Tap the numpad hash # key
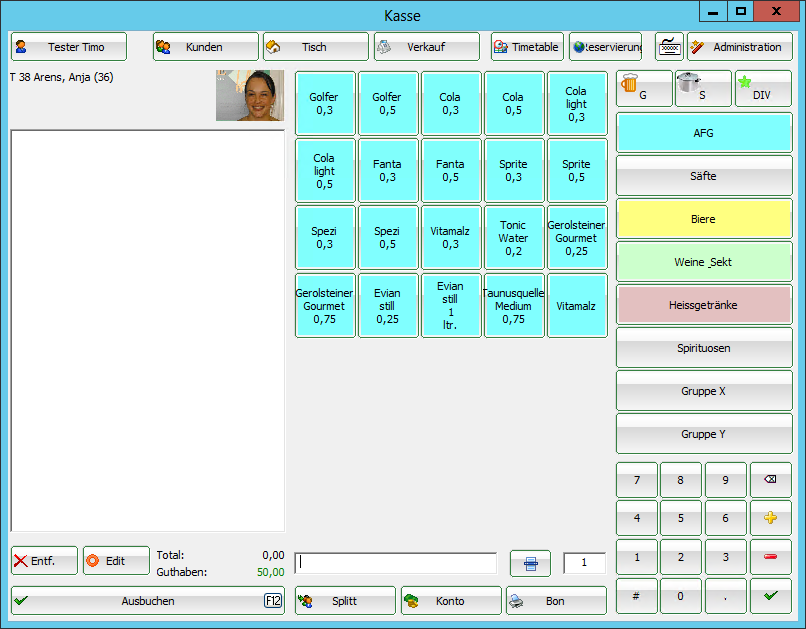The image size is (806, 629). tap(637, 596)
